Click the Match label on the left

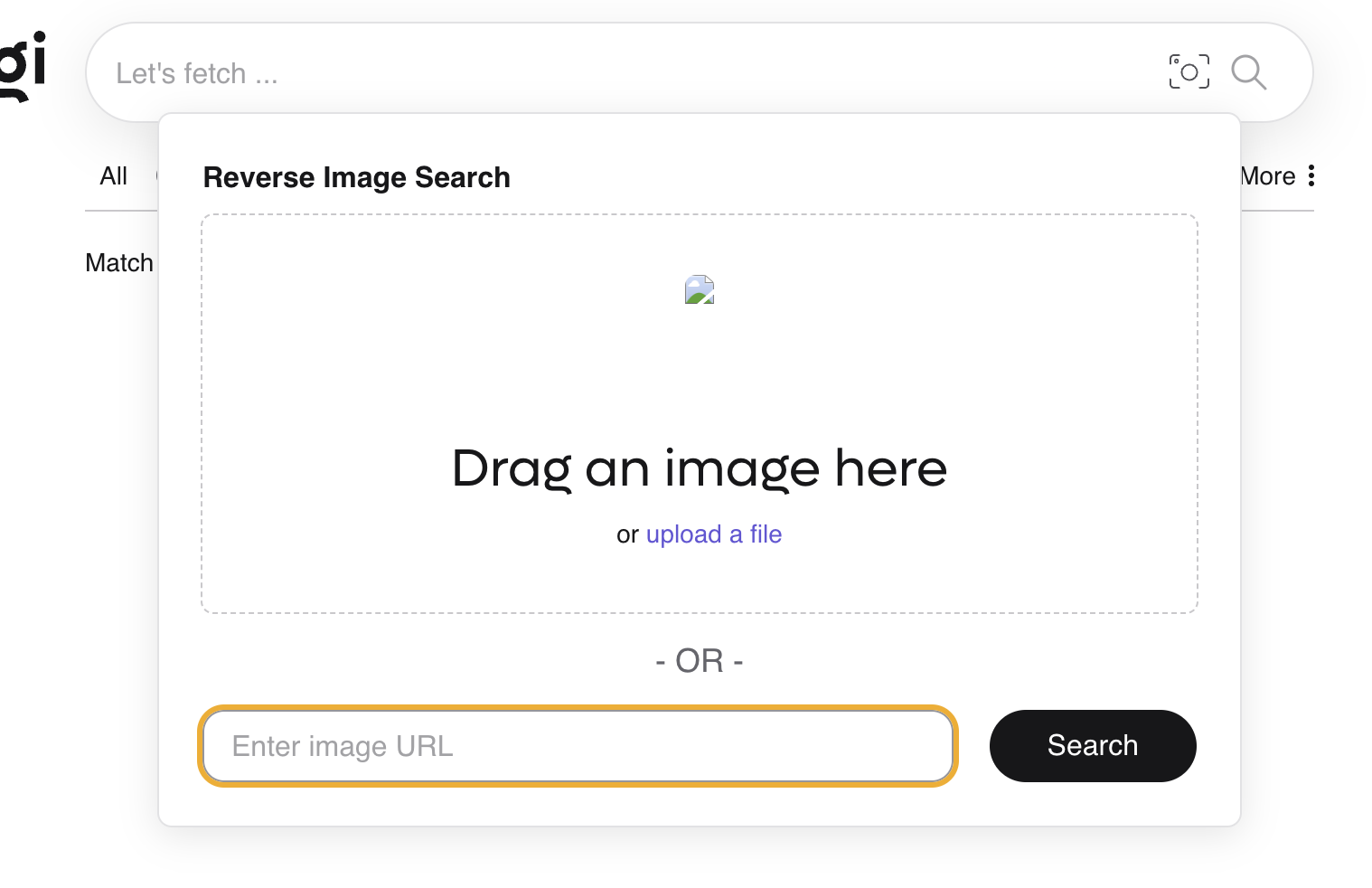click(x=119, y=263)
